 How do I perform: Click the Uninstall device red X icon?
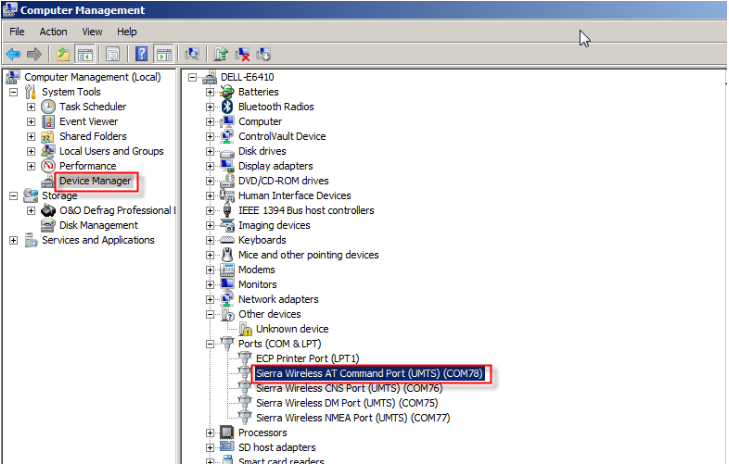coord(243,54)
